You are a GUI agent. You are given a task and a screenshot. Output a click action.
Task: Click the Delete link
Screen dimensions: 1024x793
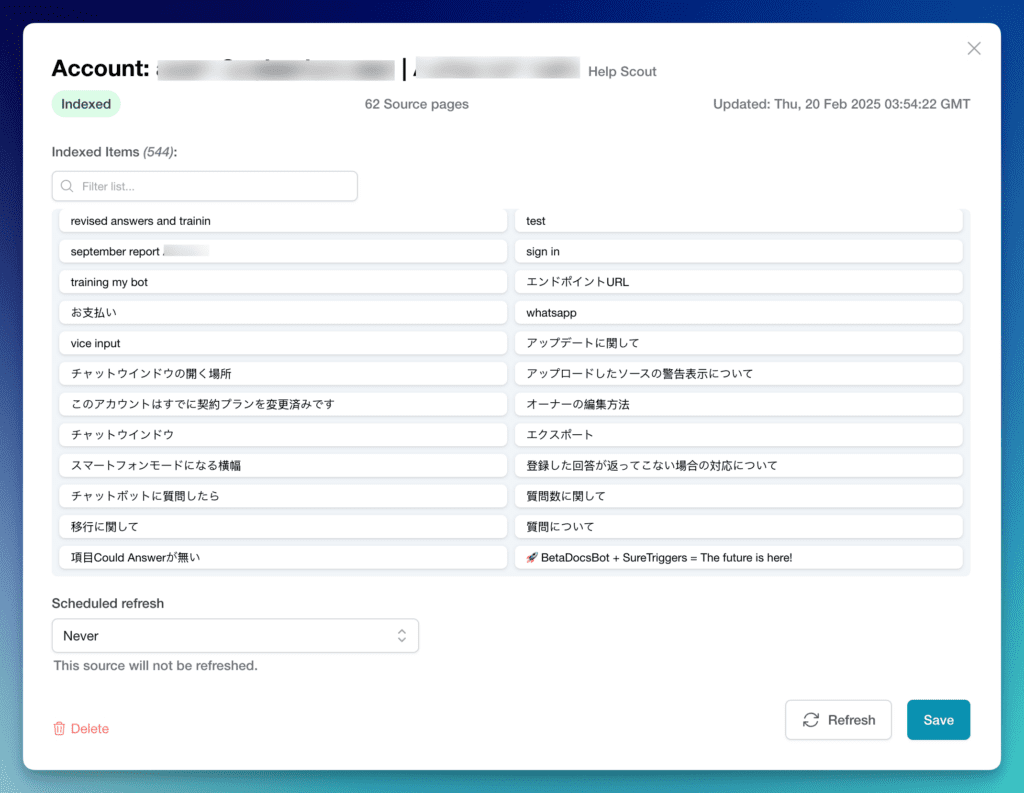coord(89,729)
